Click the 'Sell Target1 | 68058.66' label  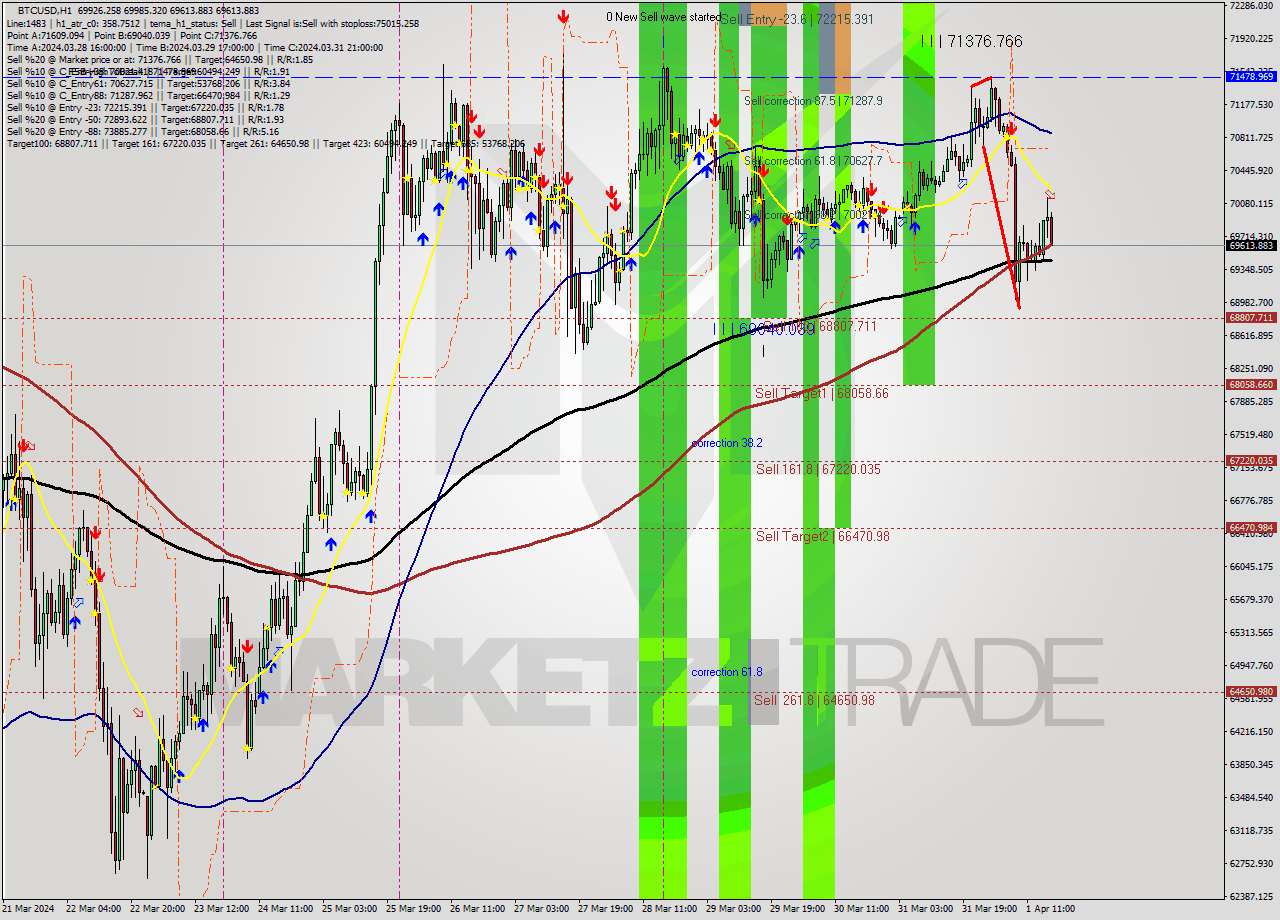pos(821,394)
